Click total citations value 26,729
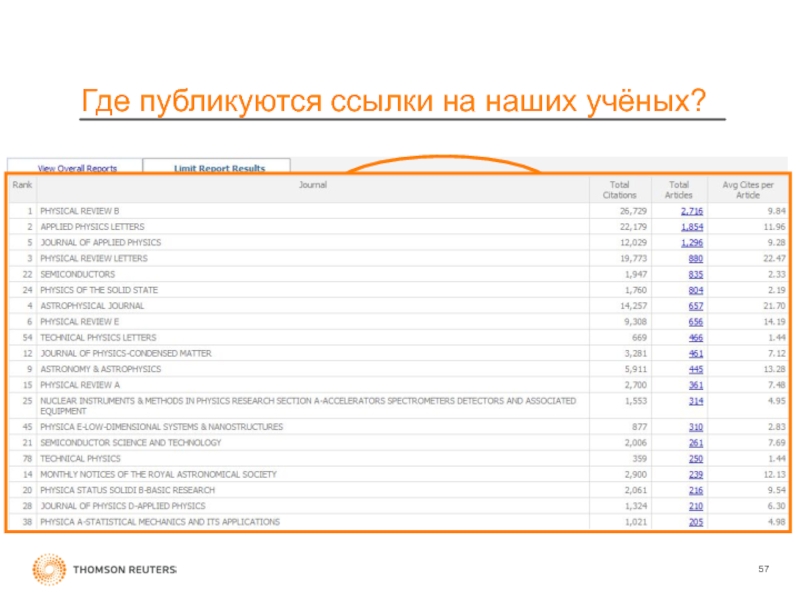The height and width of the screenshot is (600, 800). (633, 211)
